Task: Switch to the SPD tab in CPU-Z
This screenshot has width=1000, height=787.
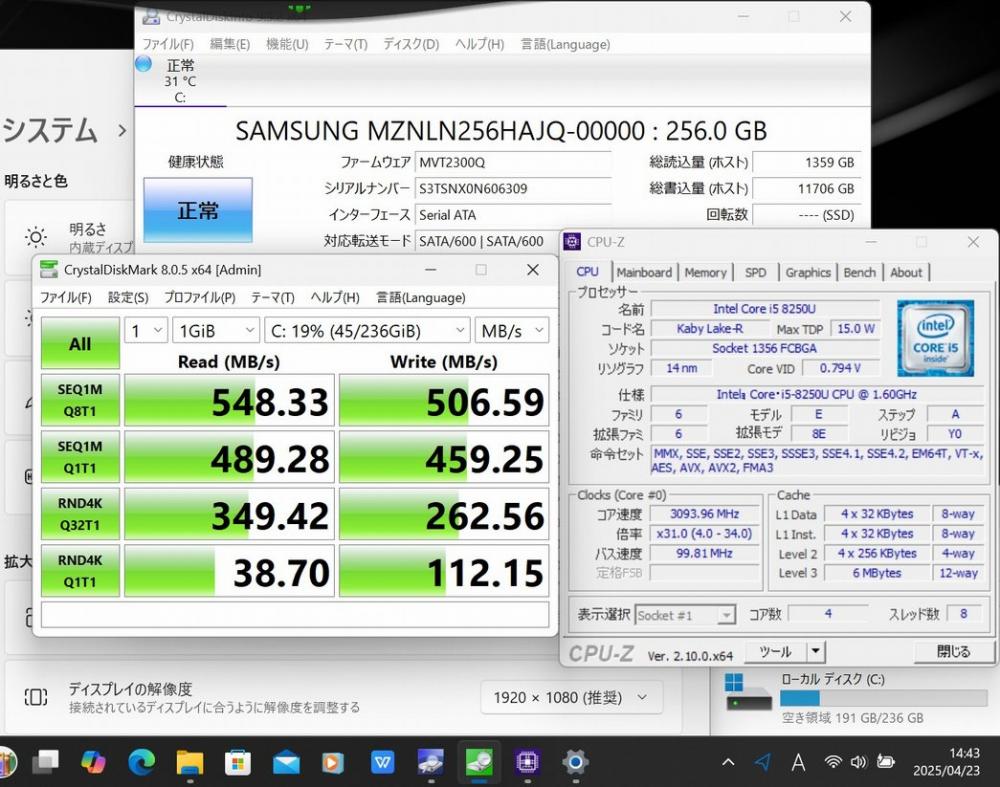Action: click(756, 272)
